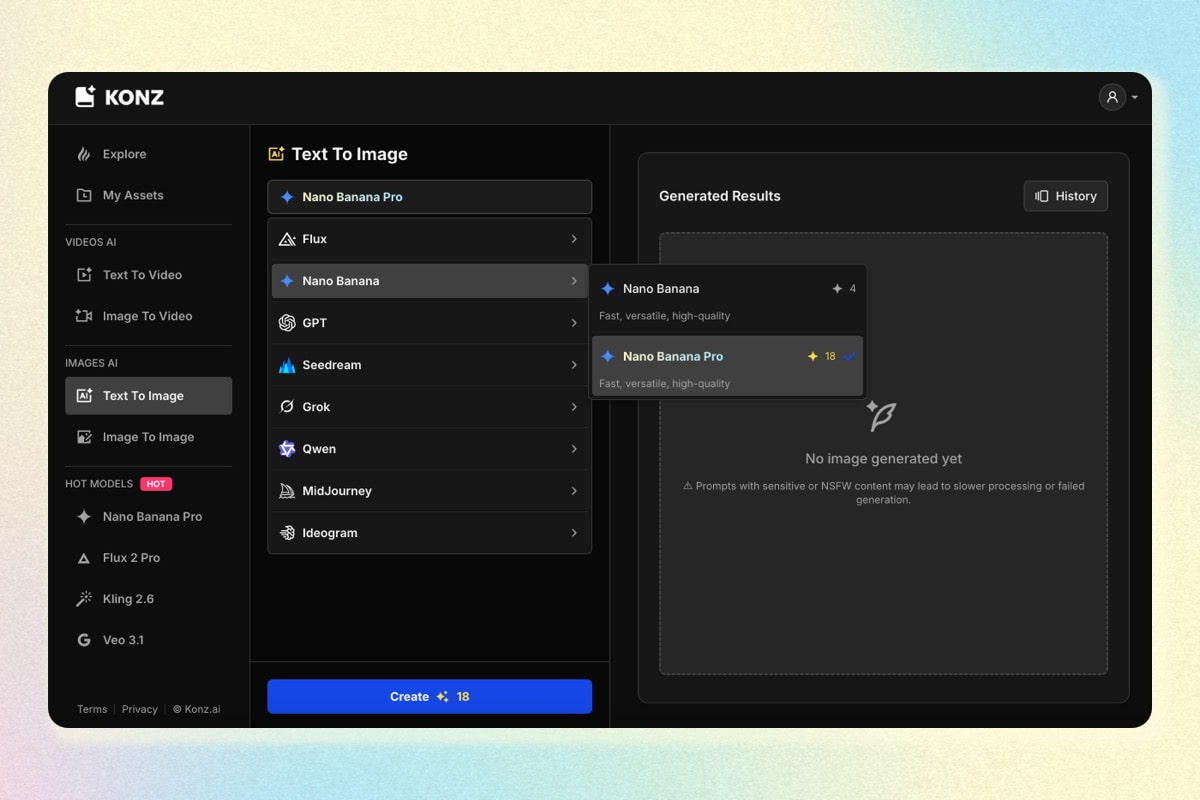
Task: Open the History button
Action: [x=1065, y=196]
